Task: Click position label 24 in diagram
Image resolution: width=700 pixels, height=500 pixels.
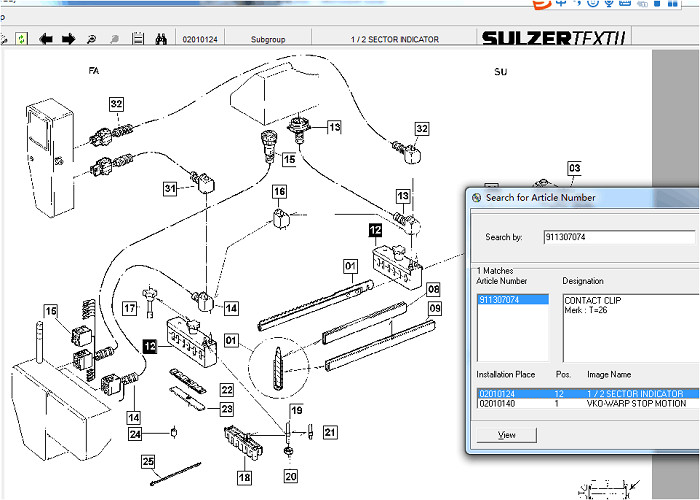Action: (x=135, y=434)
